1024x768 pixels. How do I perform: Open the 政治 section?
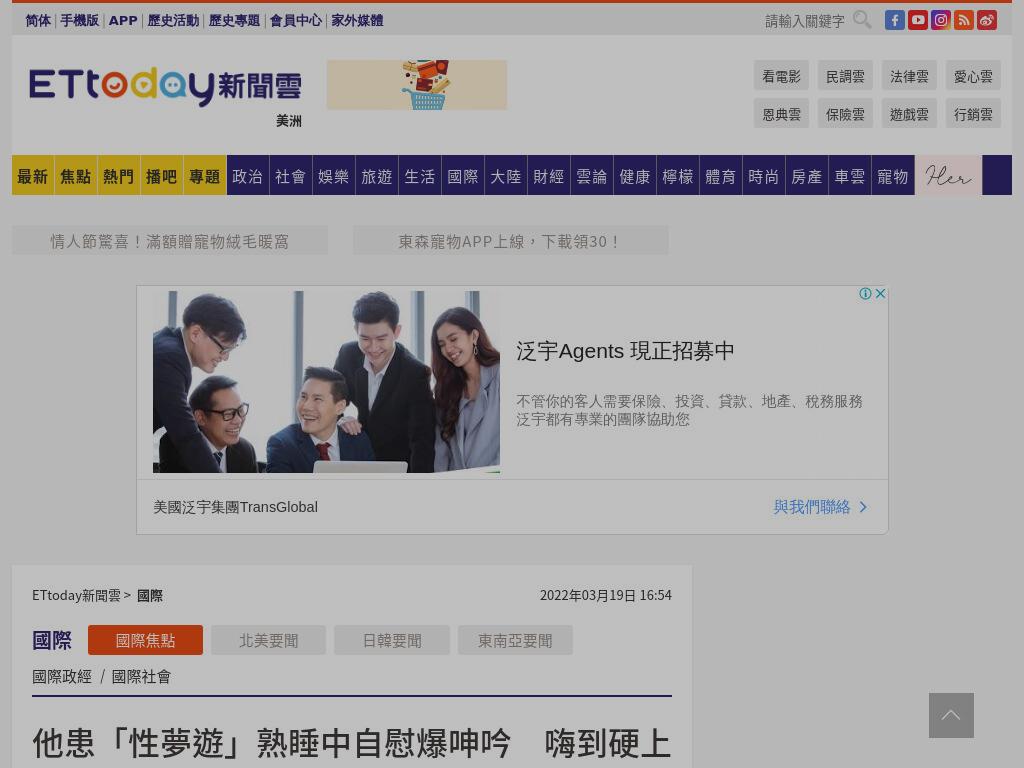248,176
